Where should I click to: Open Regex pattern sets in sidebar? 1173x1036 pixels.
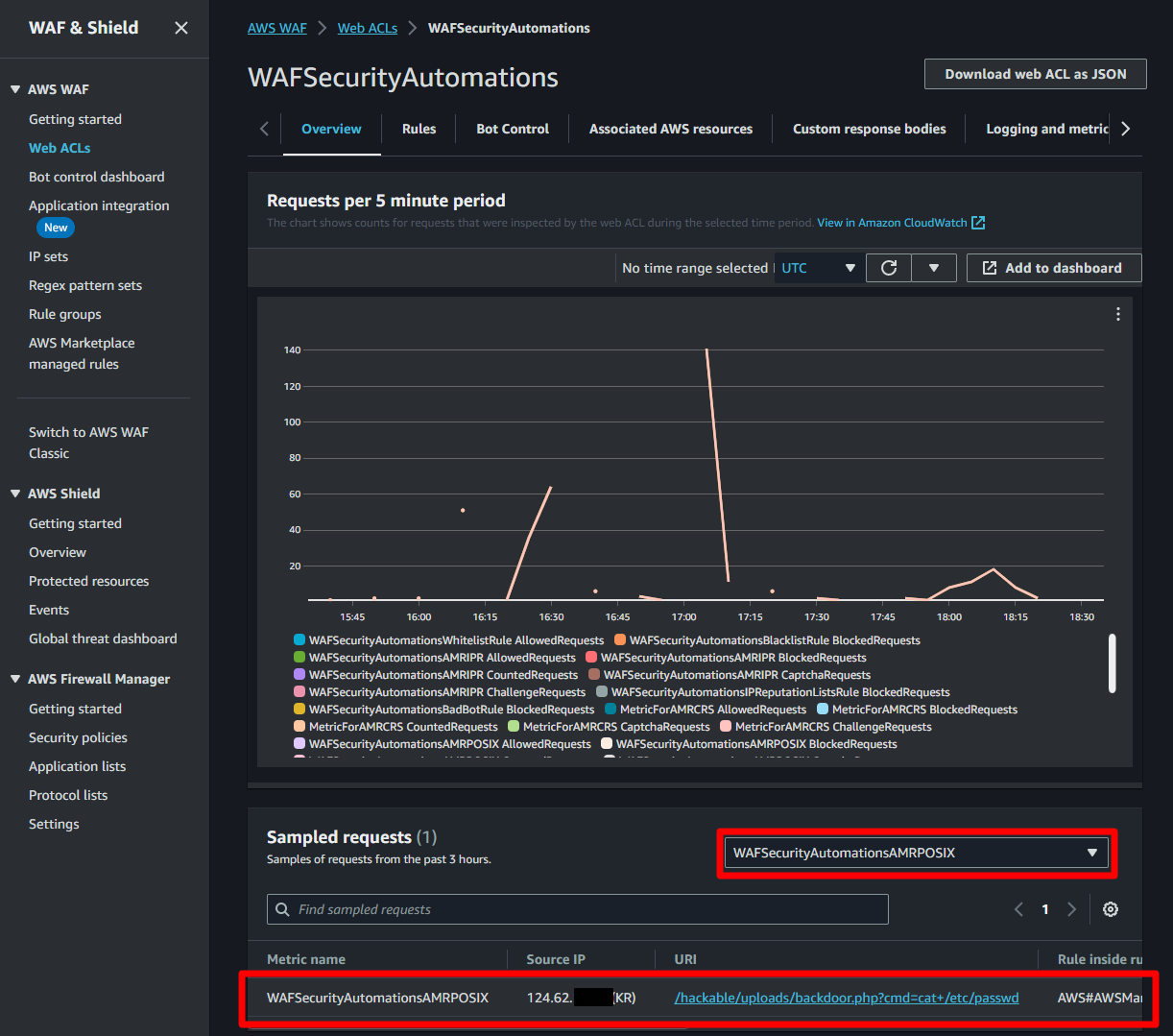(x=85, y=285)
